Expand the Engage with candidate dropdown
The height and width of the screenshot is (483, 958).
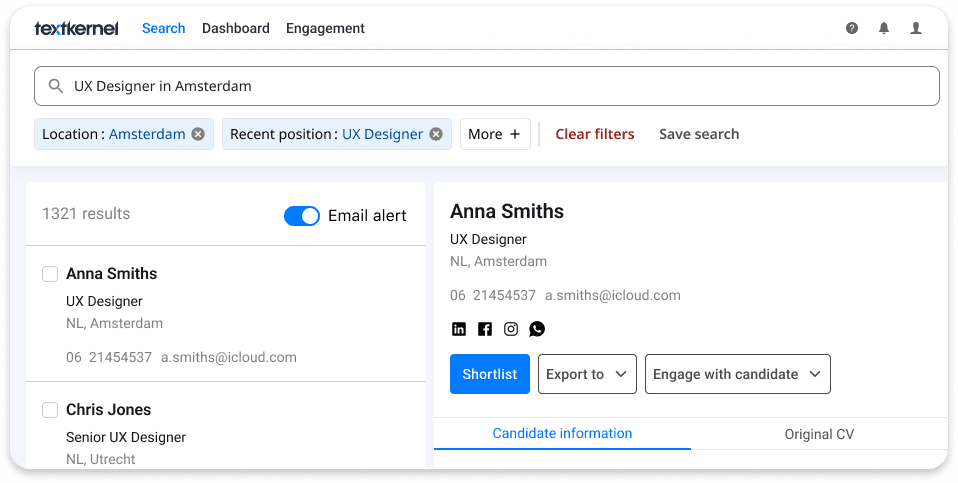click(x=738, y=374)
